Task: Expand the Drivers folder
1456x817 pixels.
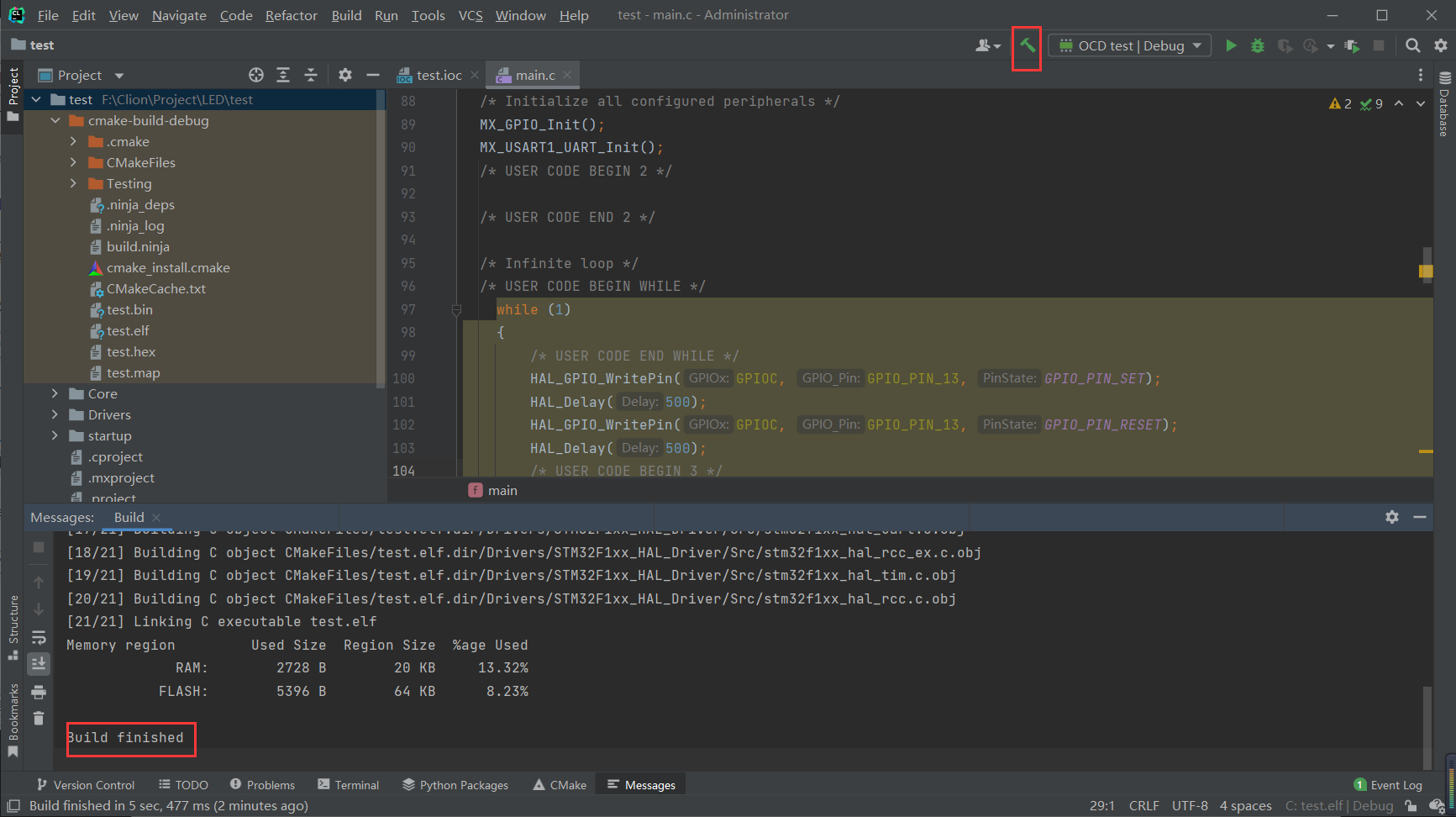Action: (x=55, y=414)
